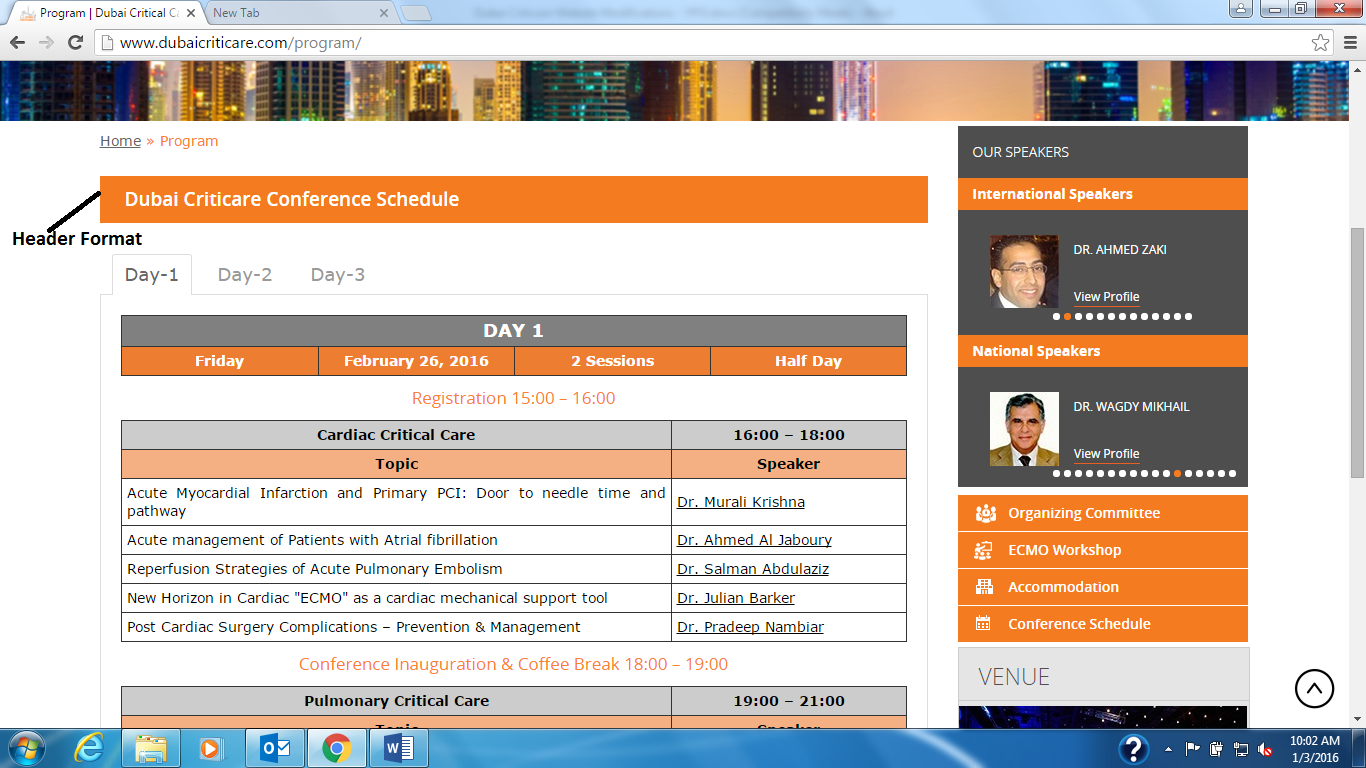Open Outlook from the taskbar
This screenshot has height=768, width=1366.
click(x=274, y=748)
